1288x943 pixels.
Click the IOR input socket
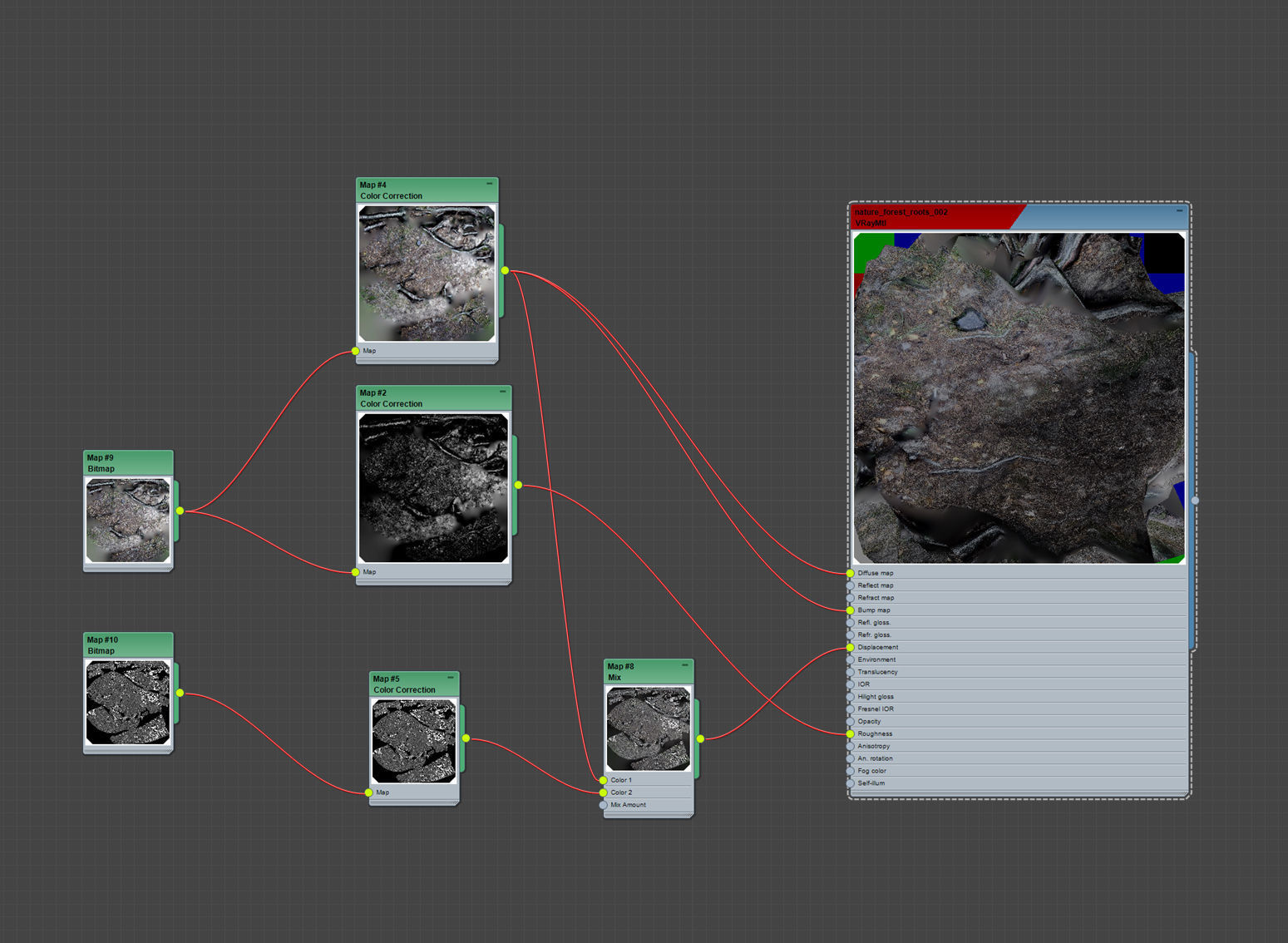pos(851,684)
